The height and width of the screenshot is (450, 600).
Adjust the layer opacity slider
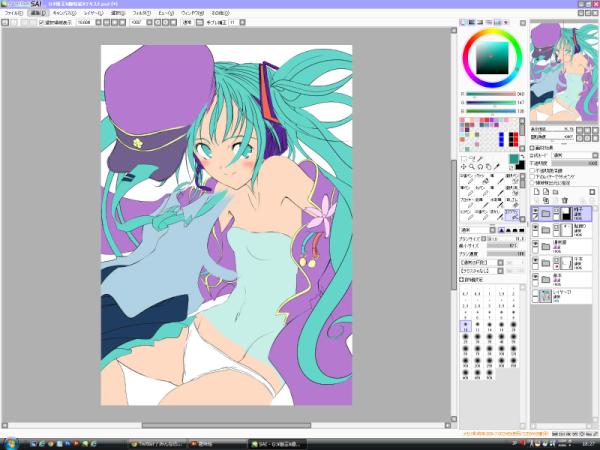575,163
